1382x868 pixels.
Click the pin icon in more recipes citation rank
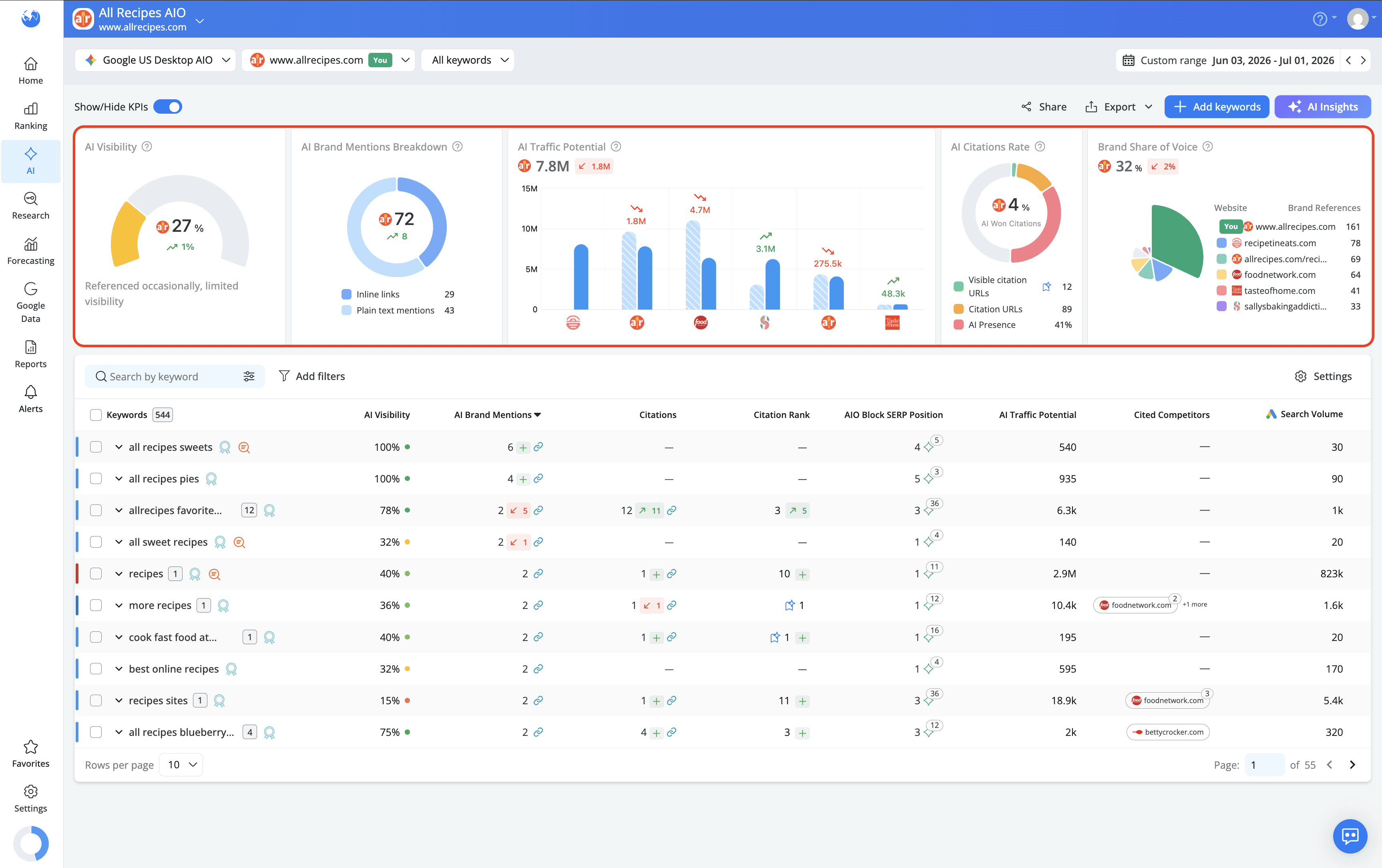tap(790, 605)
